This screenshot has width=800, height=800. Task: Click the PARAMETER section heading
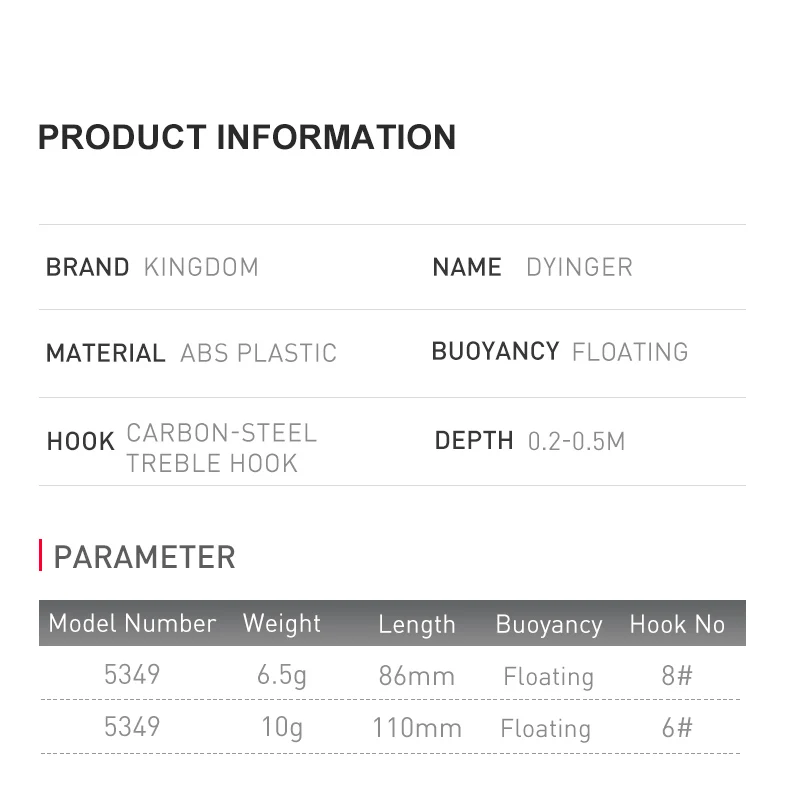click(x=144, y=557)
